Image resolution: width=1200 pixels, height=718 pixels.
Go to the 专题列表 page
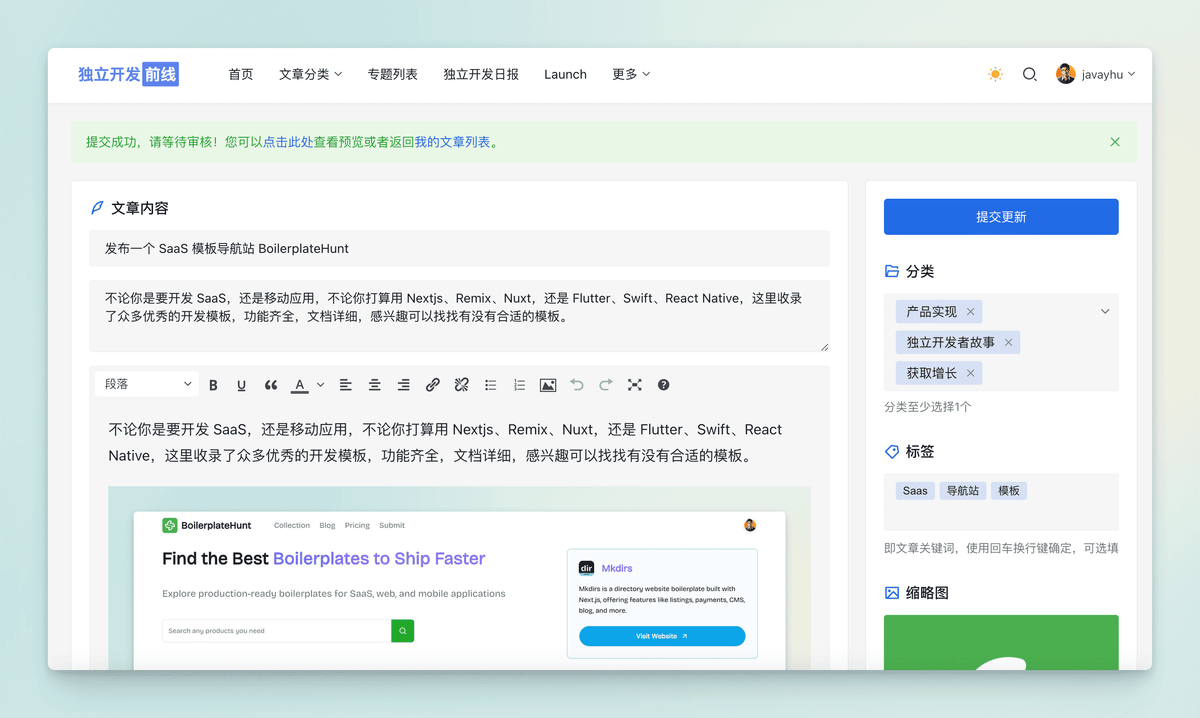(x=392, y=74)
